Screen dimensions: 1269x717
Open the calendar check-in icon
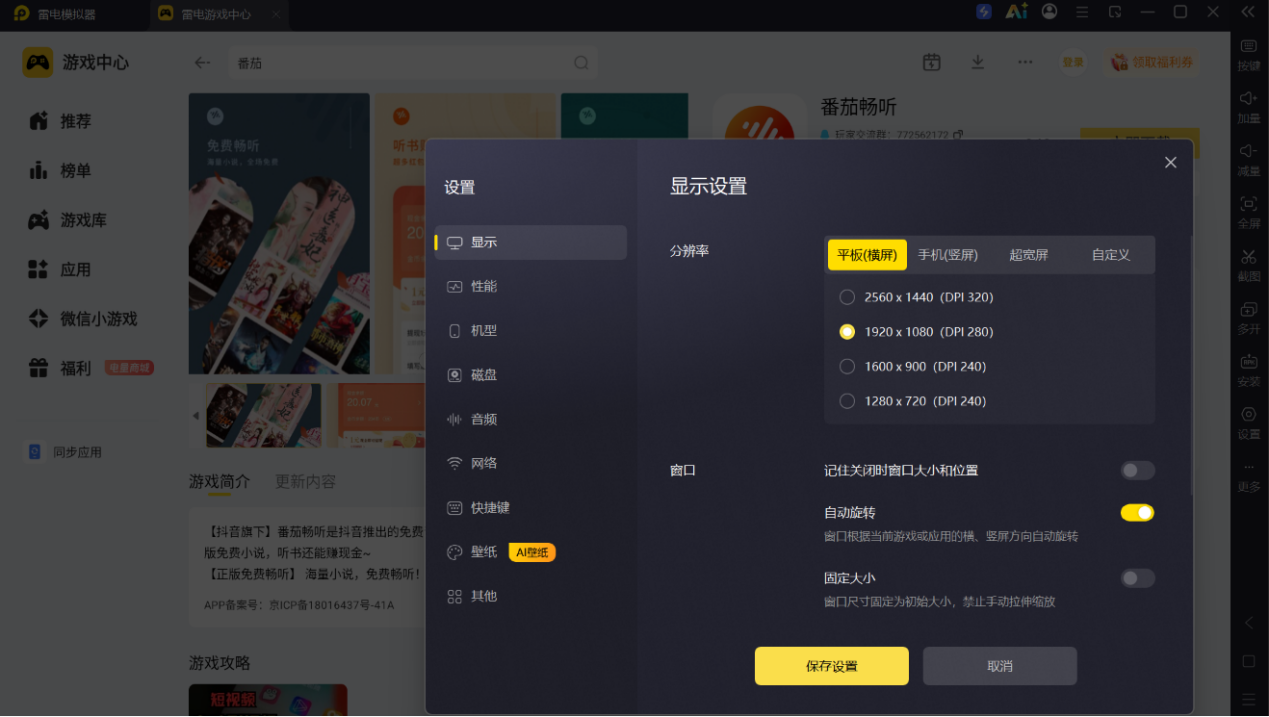[931, 62]
